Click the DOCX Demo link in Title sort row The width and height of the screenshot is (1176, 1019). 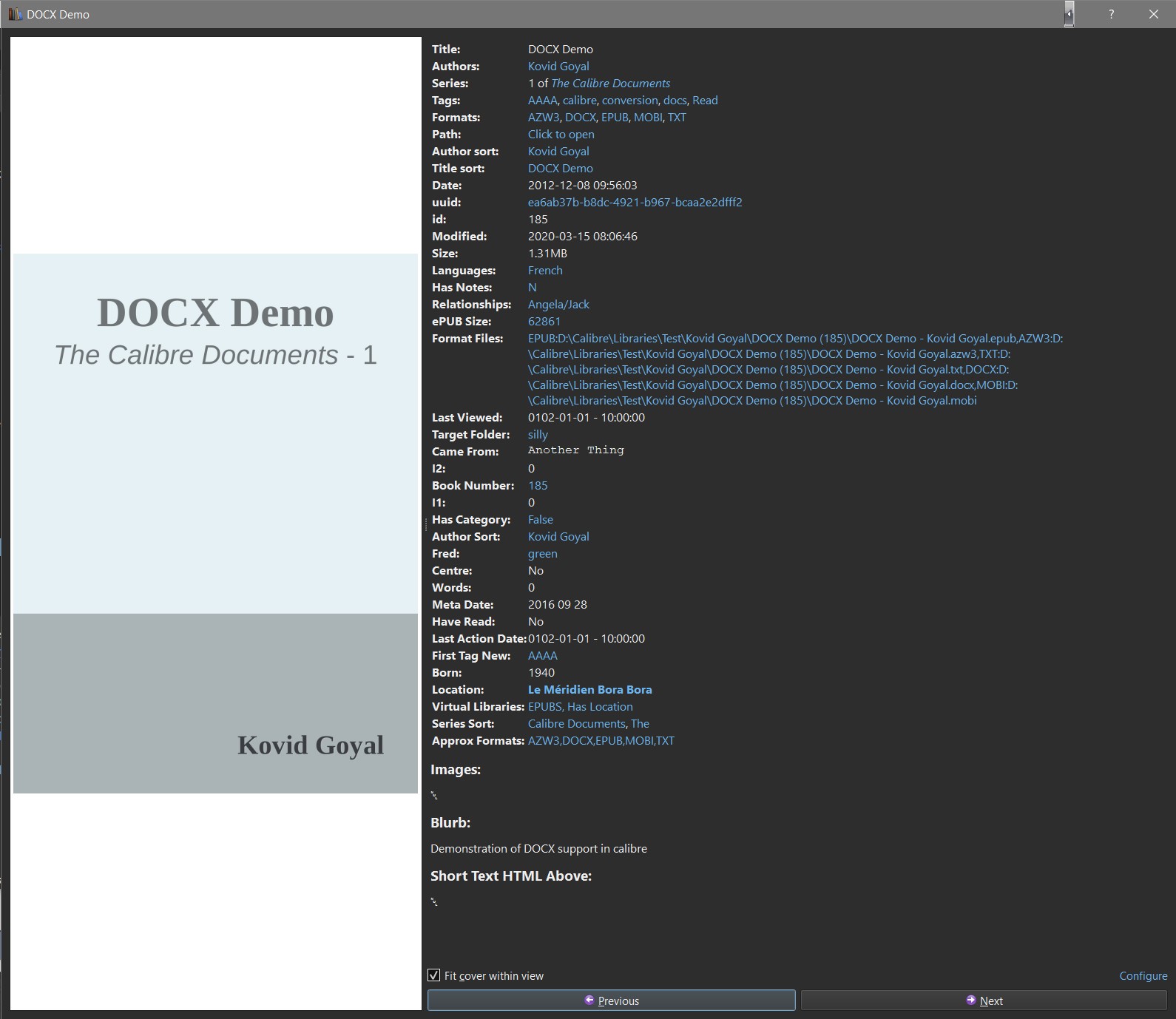pos(561,169)
